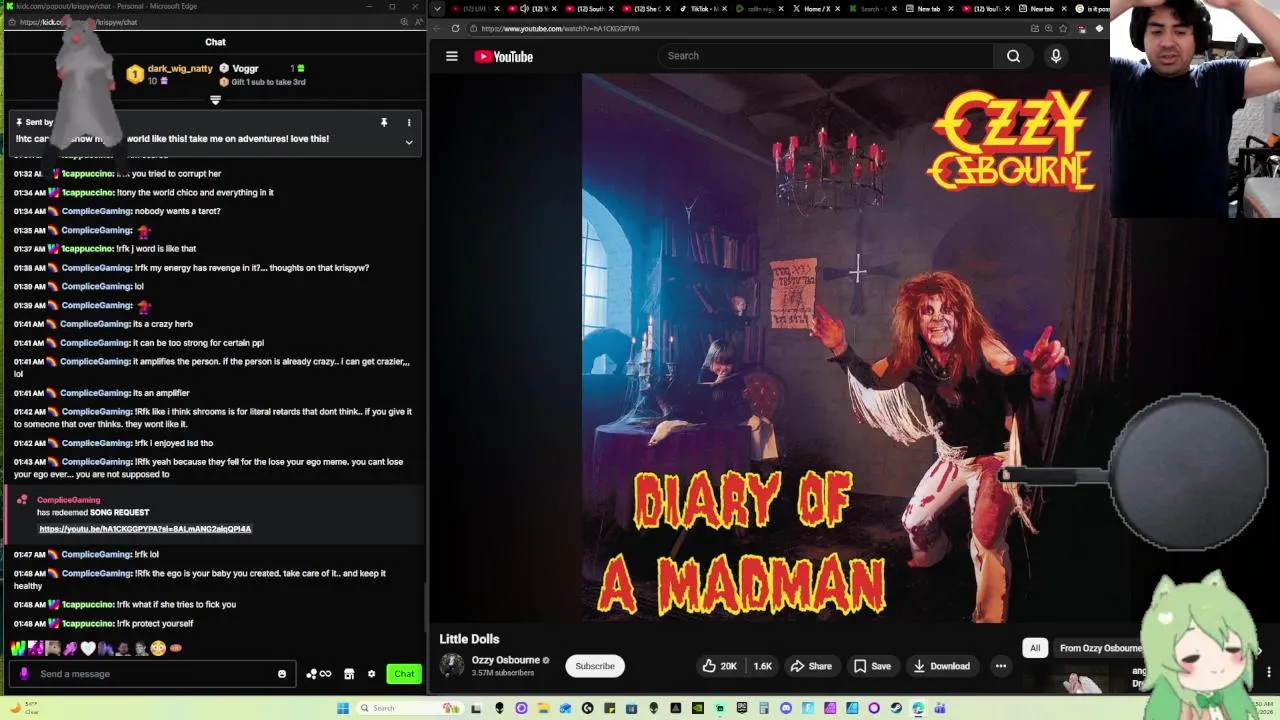The height and width of the screenshot is (720, 1280).
Task: Click 1cappuccino in 'protect yourself' message
Action: 87,623
